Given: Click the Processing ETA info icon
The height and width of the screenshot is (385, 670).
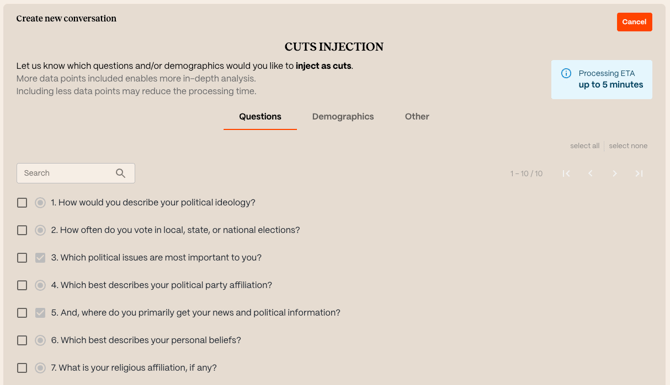Looking at the screenshot, I should (566, 73).
